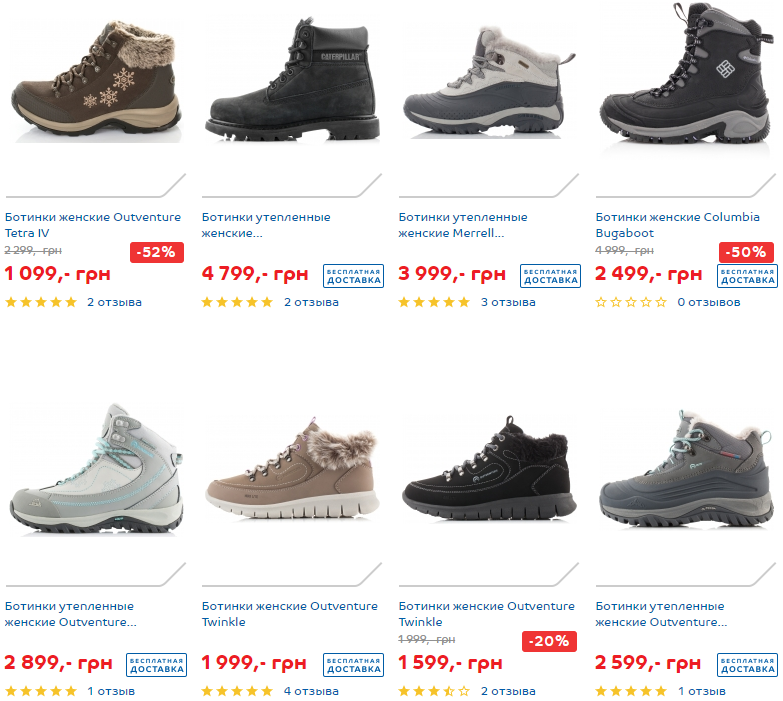Click the -52% discount badge
Viewport: 783px width, 701px height.
pyautogui.click(x=157, y=252)
